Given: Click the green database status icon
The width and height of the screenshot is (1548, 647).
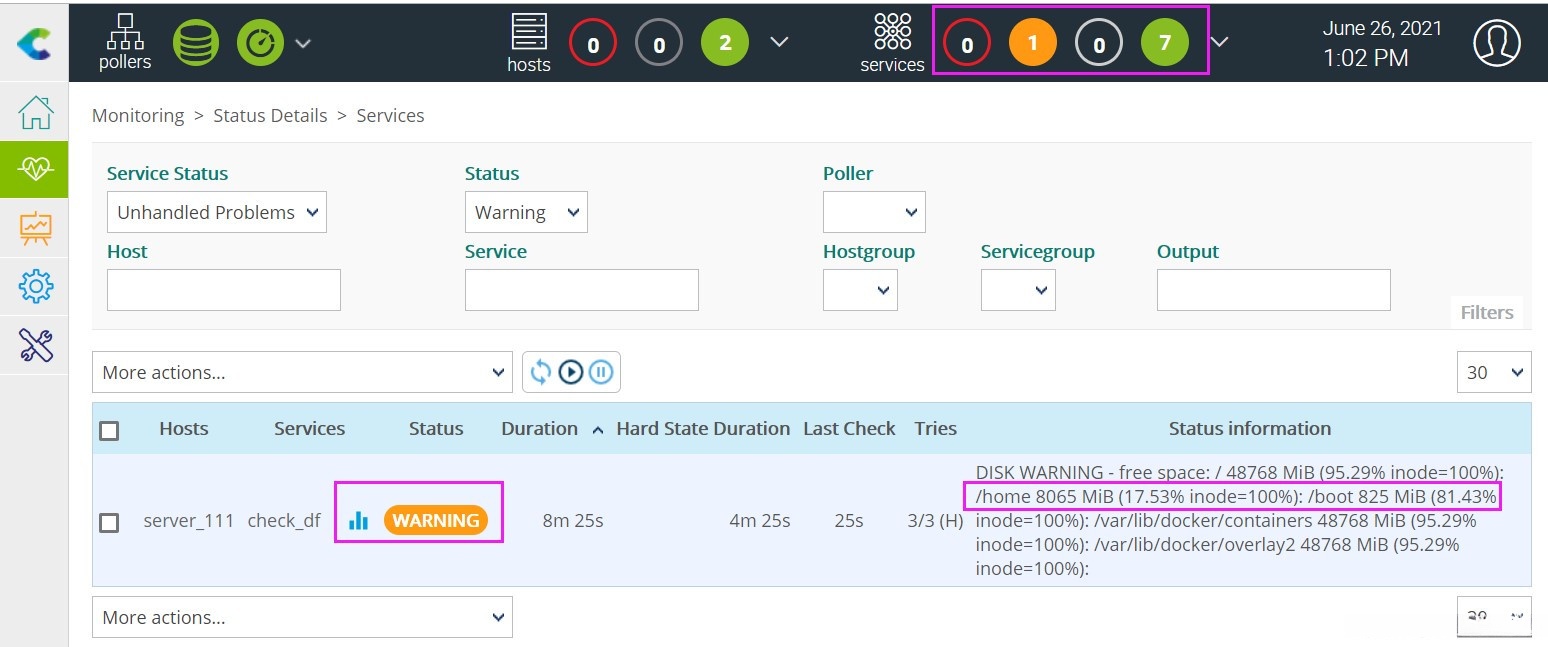Looking at the screenshot, I should 196,43.
